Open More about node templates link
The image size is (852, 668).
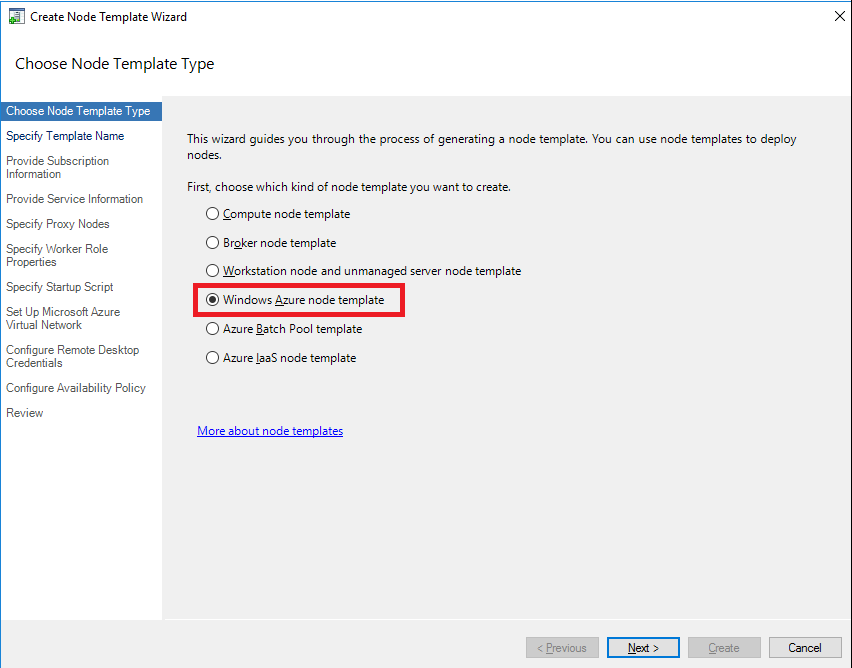click(x=270, y=430)
